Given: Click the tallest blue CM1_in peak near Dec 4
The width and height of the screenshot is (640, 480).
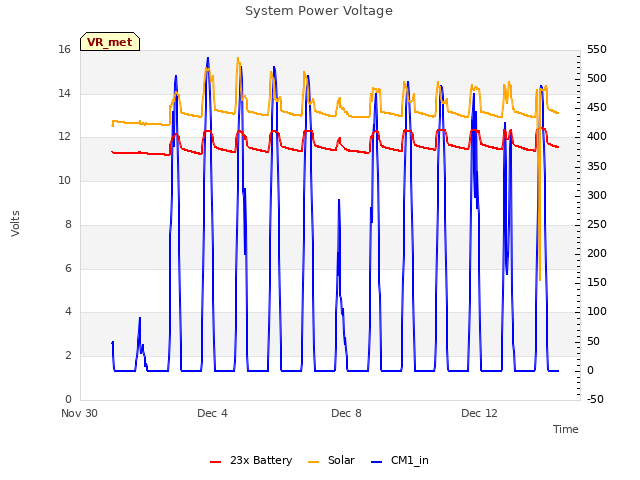Looking at the screenshot, I should 208,59.
